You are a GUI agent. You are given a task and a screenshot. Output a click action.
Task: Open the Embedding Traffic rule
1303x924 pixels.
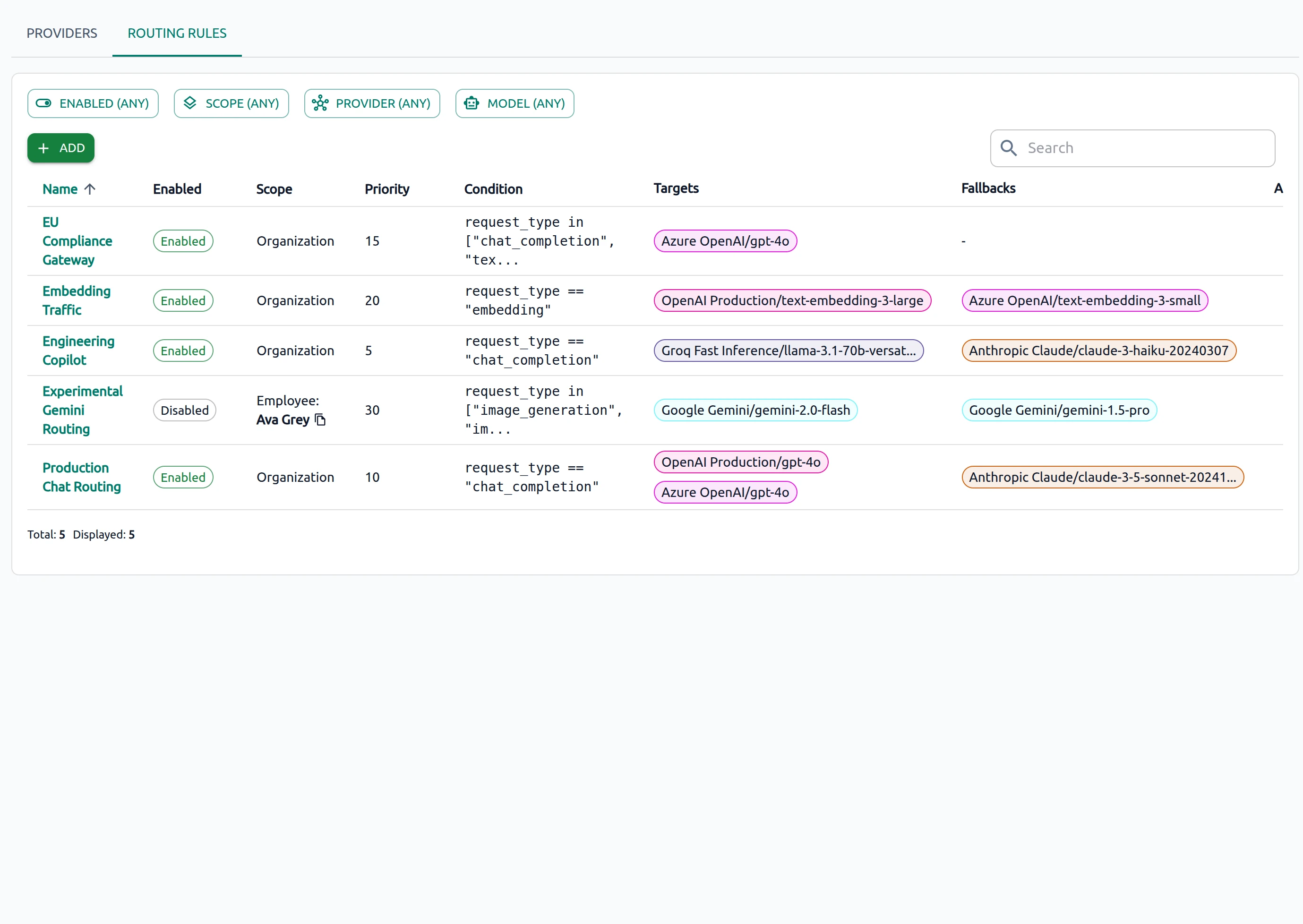76,300
